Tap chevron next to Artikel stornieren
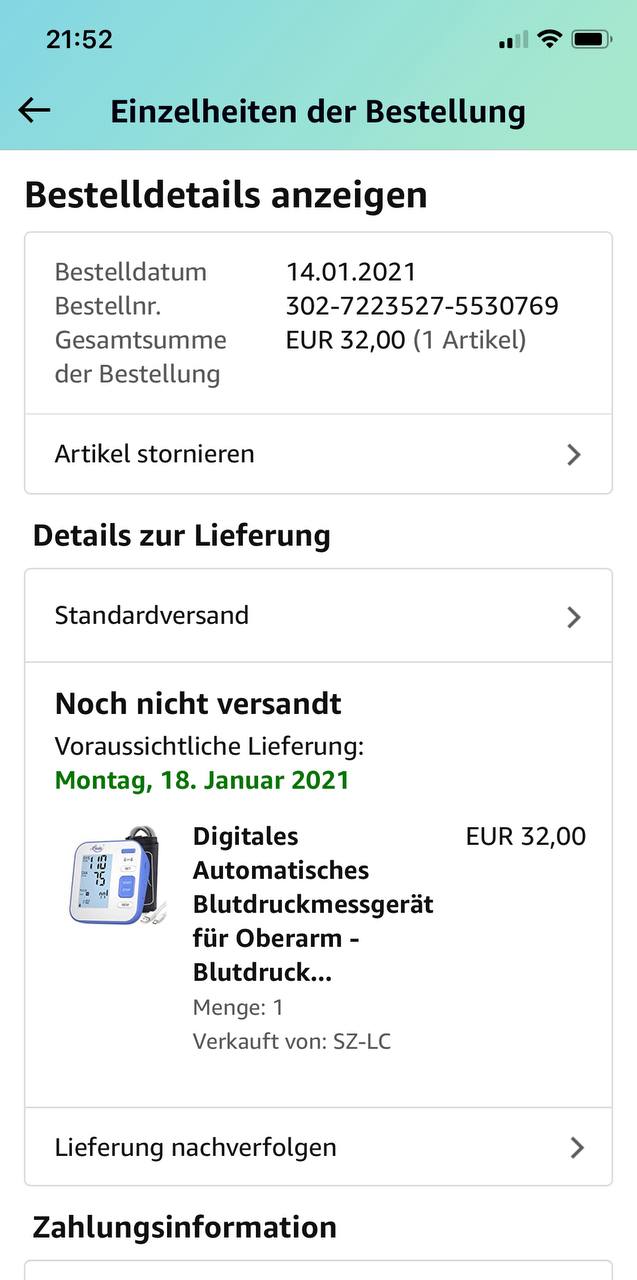 click(x=573, y=455)
